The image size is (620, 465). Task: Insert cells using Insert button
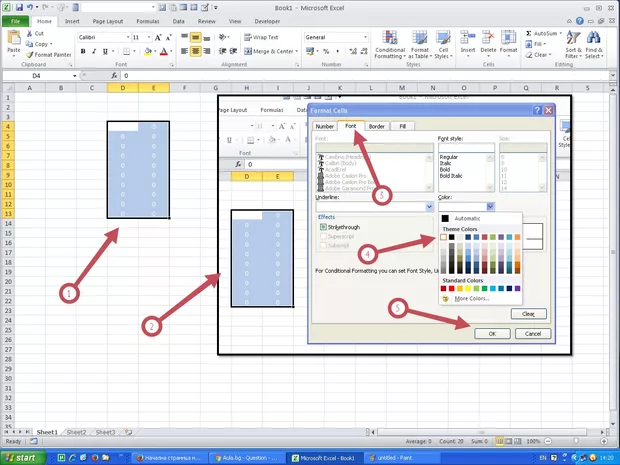click(468, 44)
